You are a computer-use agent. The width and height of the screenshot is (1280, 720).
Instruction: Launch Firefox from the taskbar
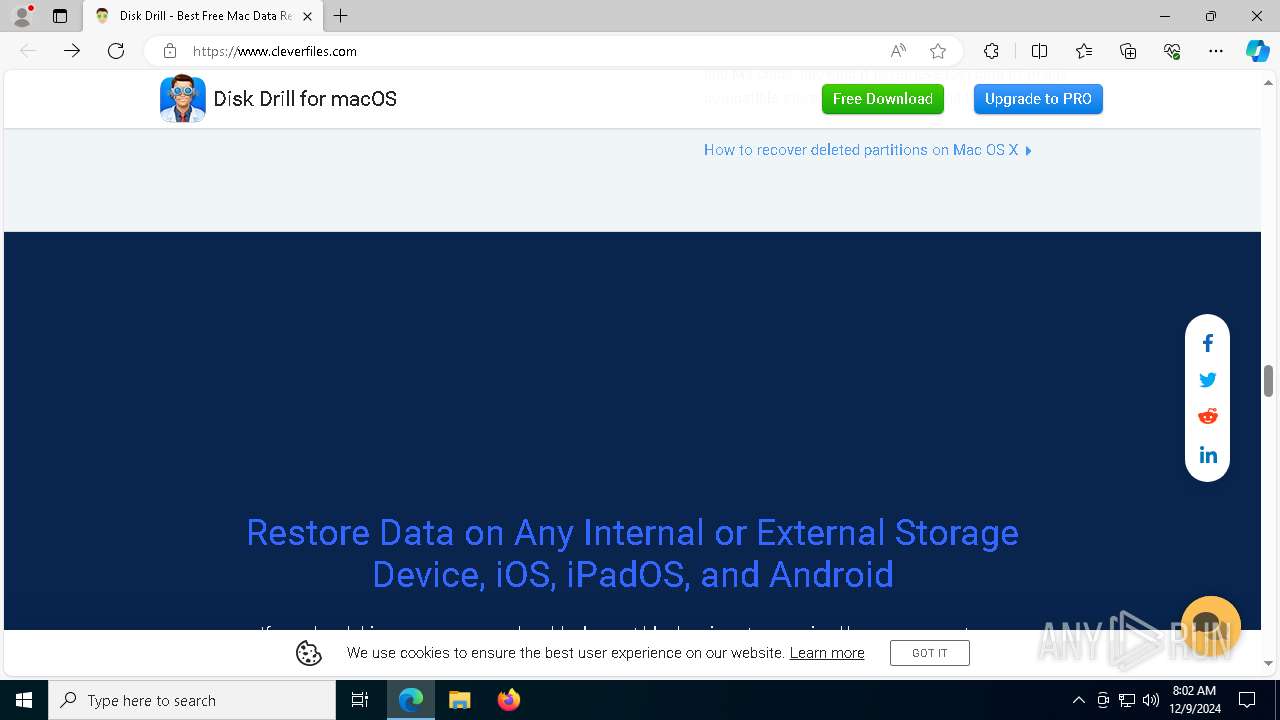(x=509, y=700)
